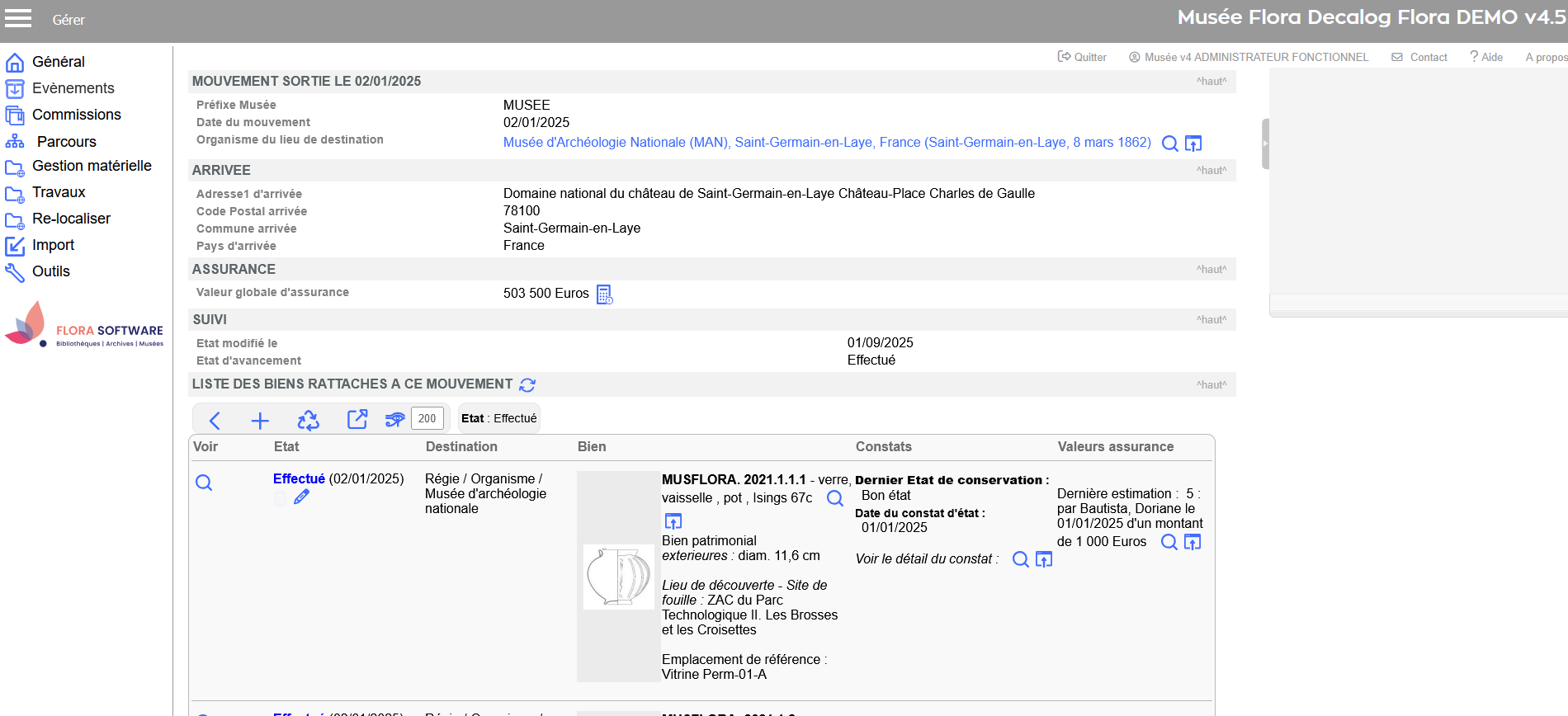Expand the Gestion matérielle folder menu
This screenshot has height=716, width=1568.
pyautogui.click(x=91, y=166)
